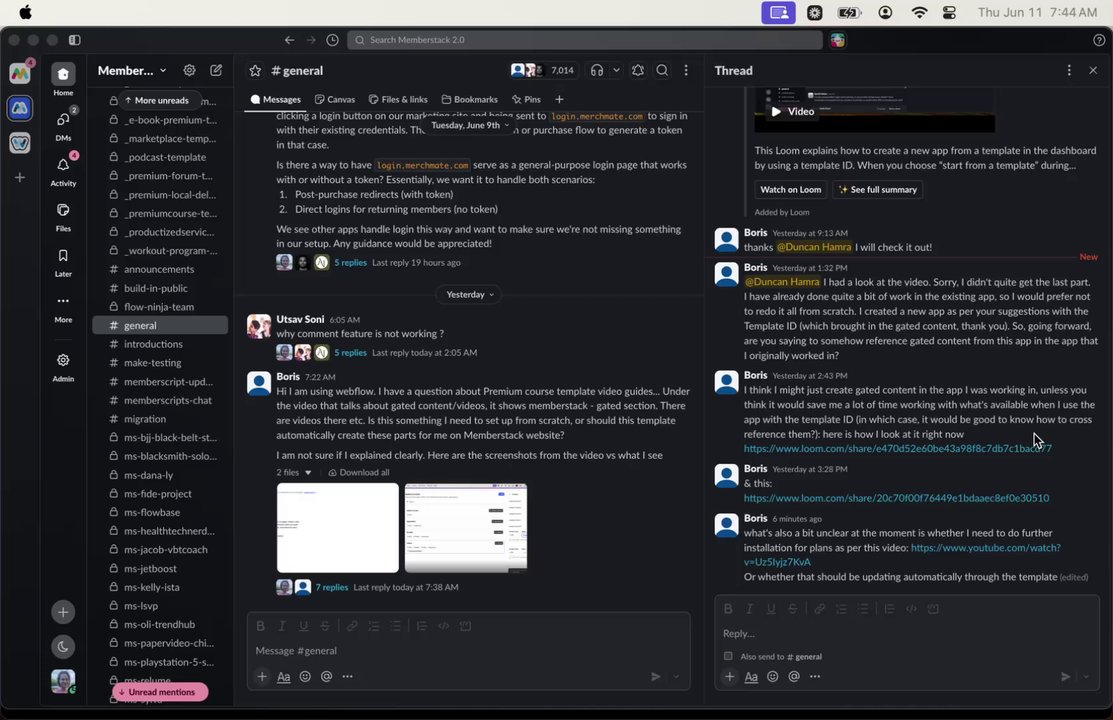The height and width of the screenshot is (720, 1113).
Task: Open the Yesterday date dropdown
Action: click(x=469, y=294)
